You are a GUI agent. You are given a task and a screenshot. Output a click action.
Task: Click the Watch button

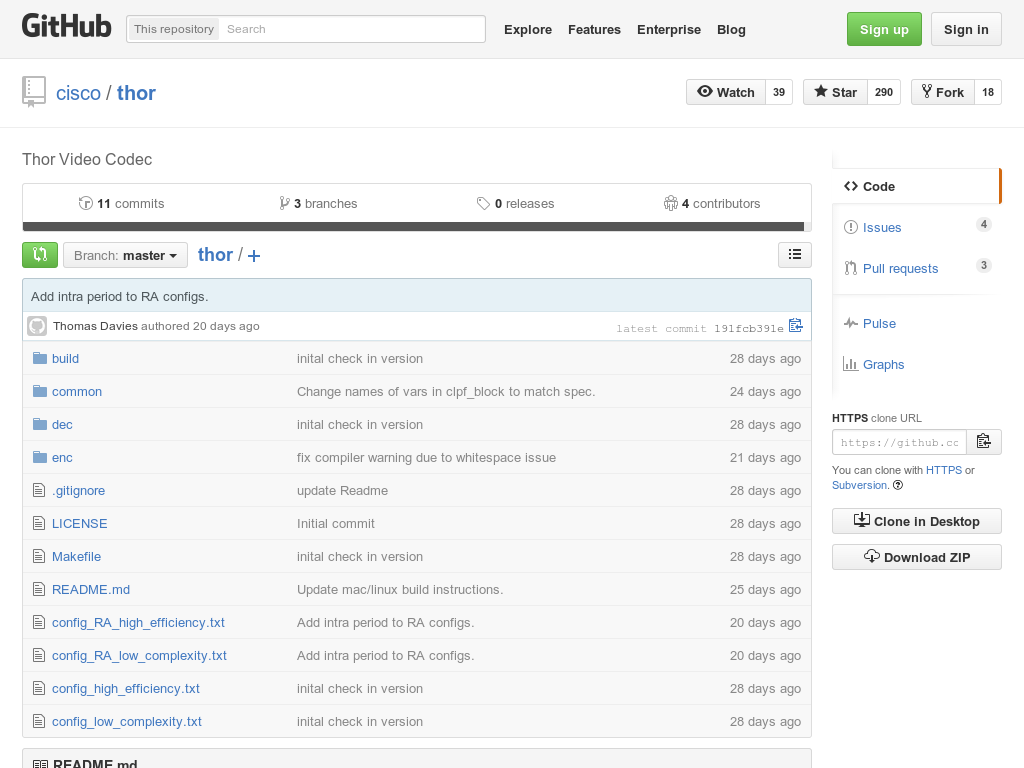point(726,92)
